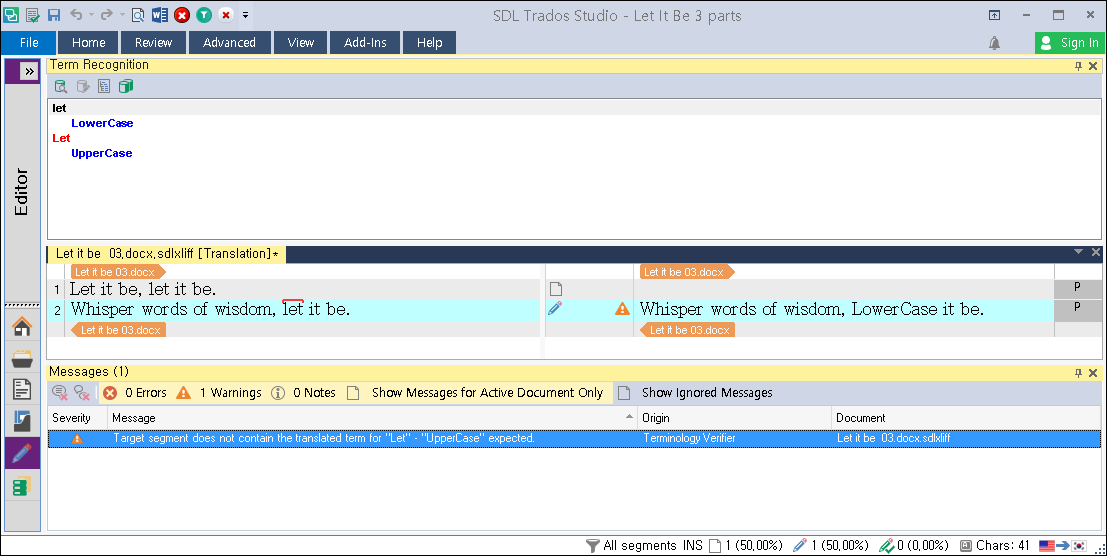Expand the navigation pane chevron

click(29, 71)
